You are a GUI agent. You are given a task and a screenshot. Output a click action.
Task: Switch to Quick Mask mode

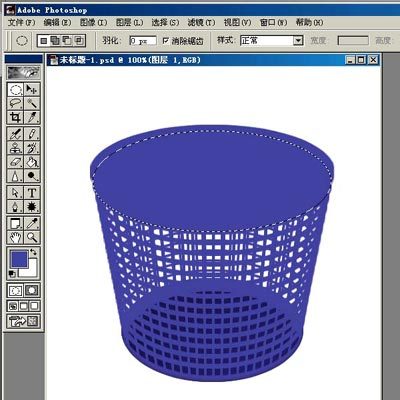pos(32,291)
